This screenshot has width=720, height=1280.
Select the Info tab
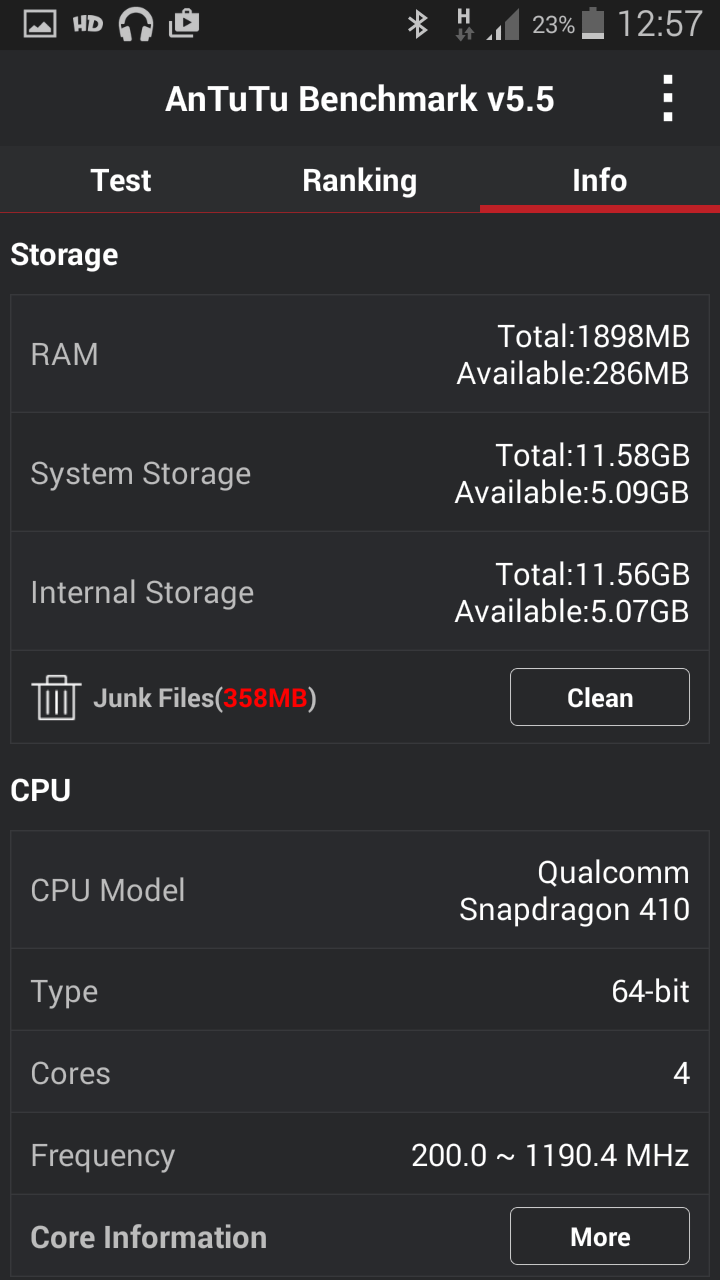[599, 181]
